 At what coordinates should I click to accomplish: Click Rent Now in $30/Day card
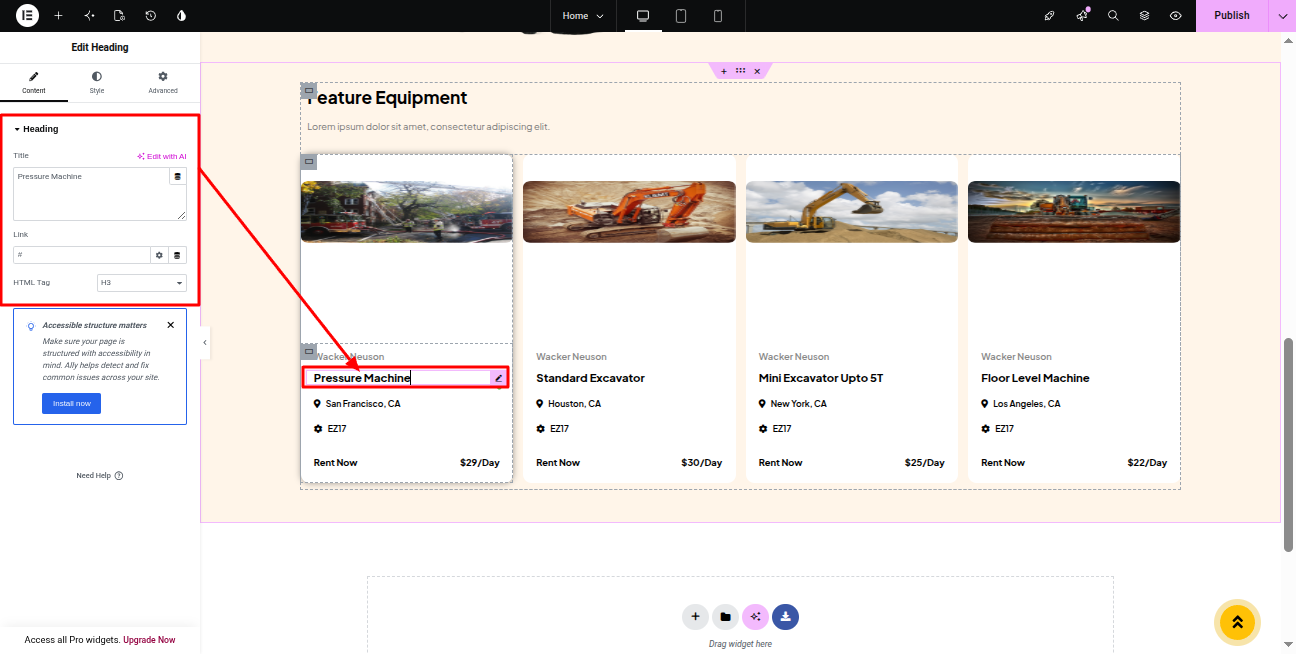click(558, 463)
